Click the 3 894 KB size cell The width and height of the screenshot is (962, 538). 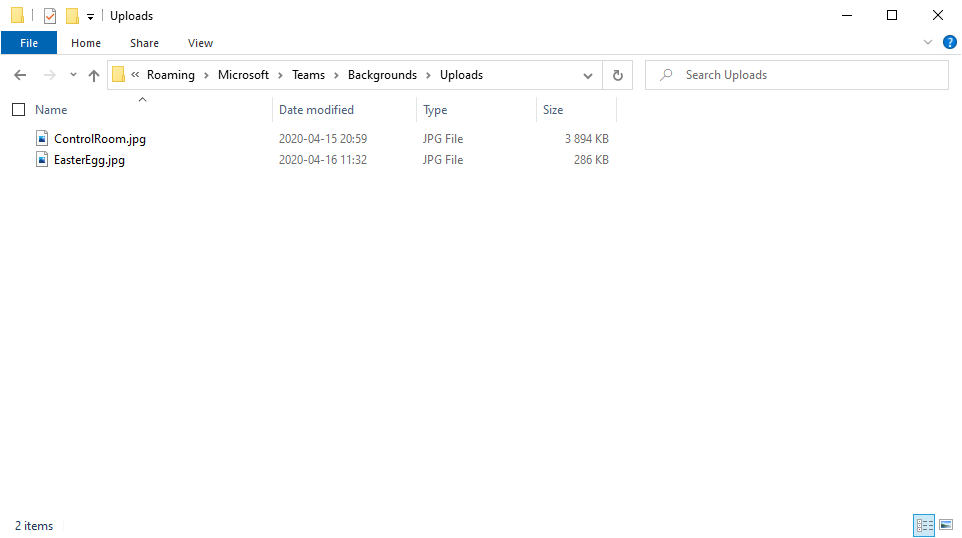(x=587, y=139)
